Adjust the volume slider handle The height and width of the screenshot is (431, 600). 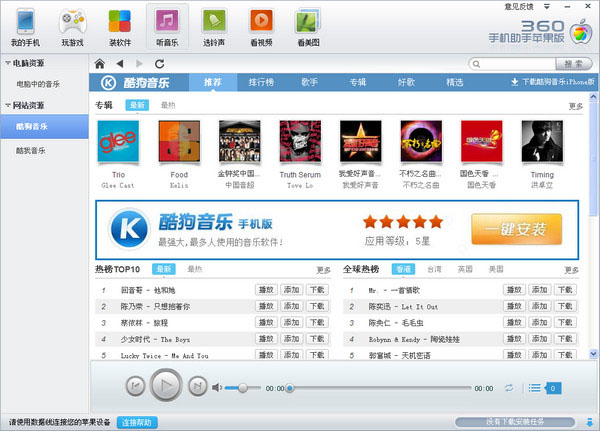click(x=243, y=388)
